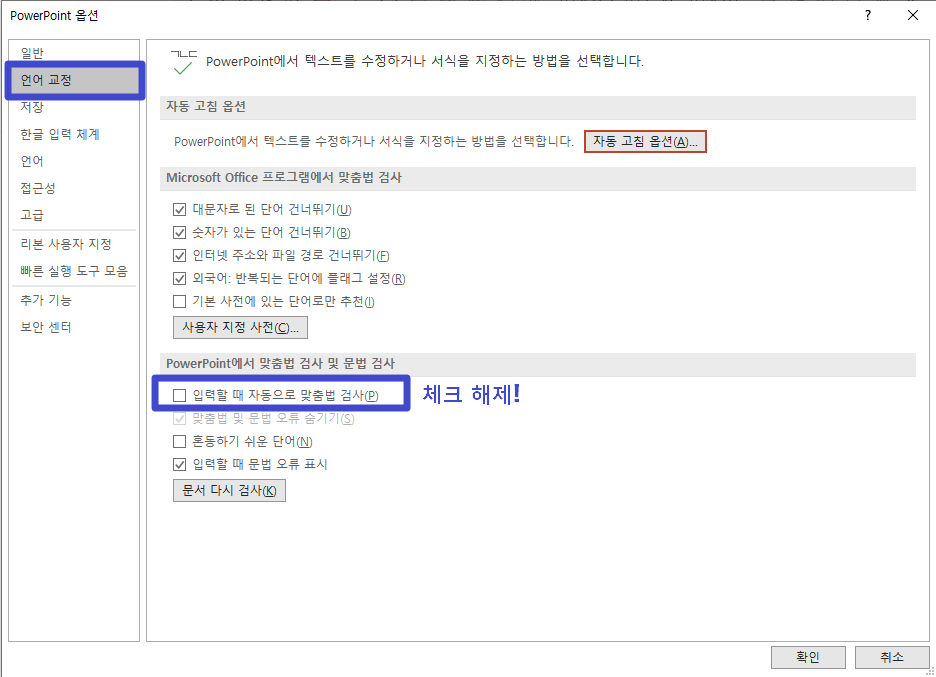936x677 pixels.
Task: Toggle 숫자가 있는 단어 건너뛰기 checkbox
Action: 179,232
